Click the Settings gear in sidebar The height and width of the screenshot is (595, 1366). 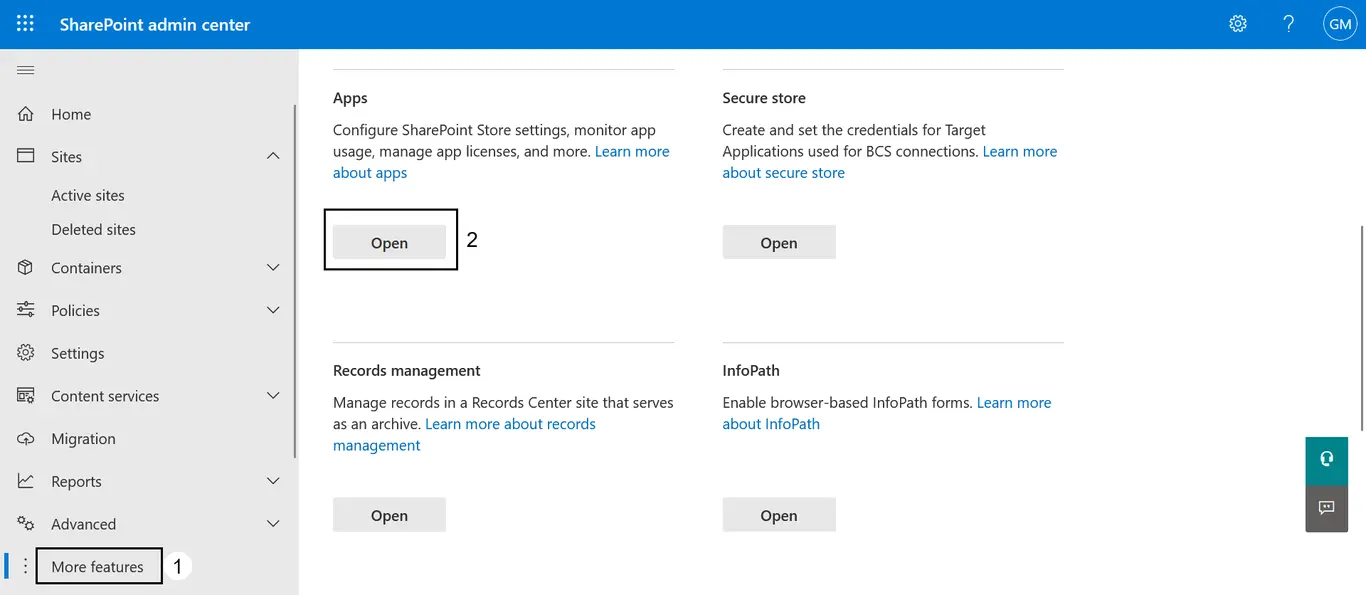click(x=26, y=353)
